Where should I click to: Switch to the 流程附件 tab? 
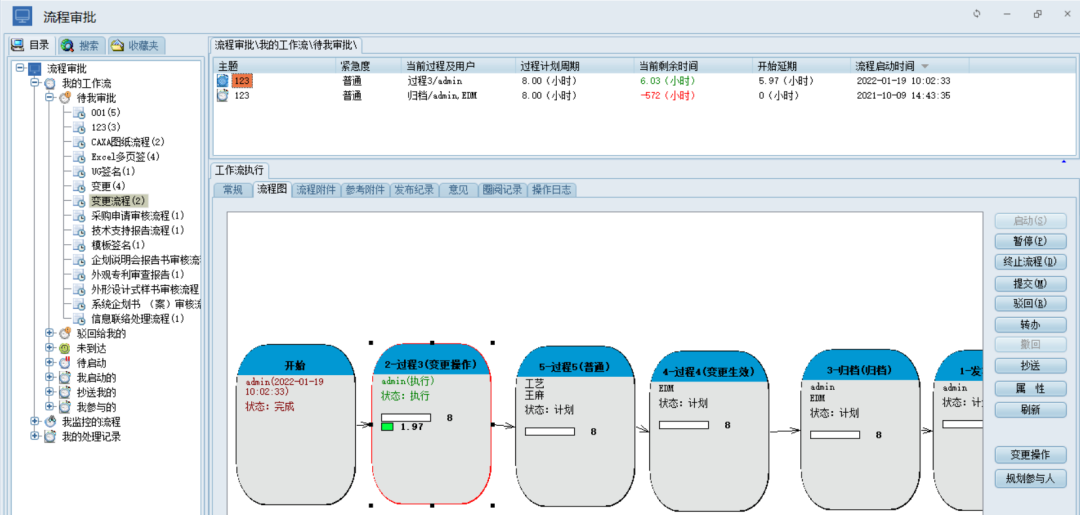[316, 189]
